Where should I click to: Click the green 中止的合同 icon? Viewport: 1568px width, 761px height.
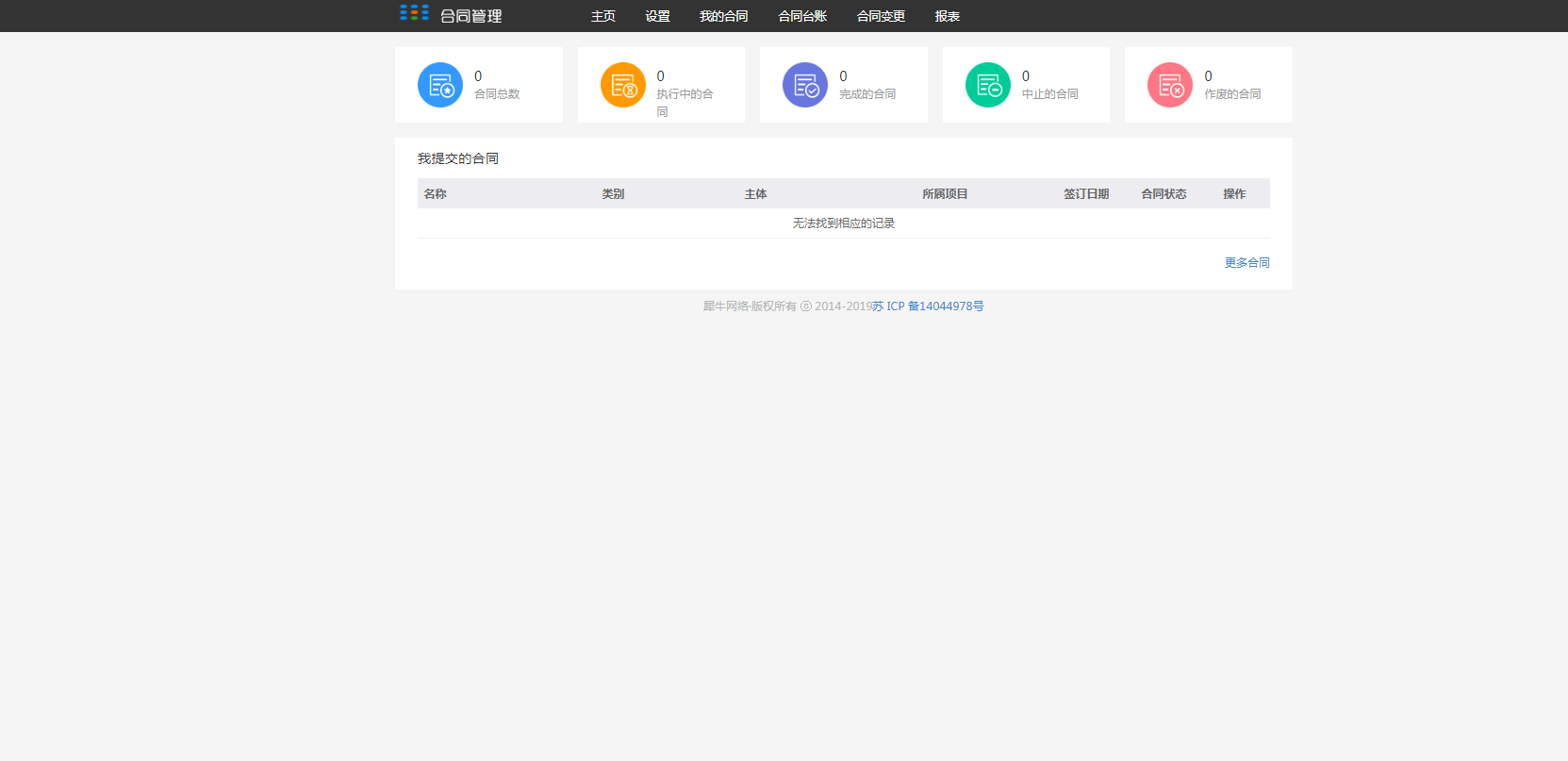[988, 85]
